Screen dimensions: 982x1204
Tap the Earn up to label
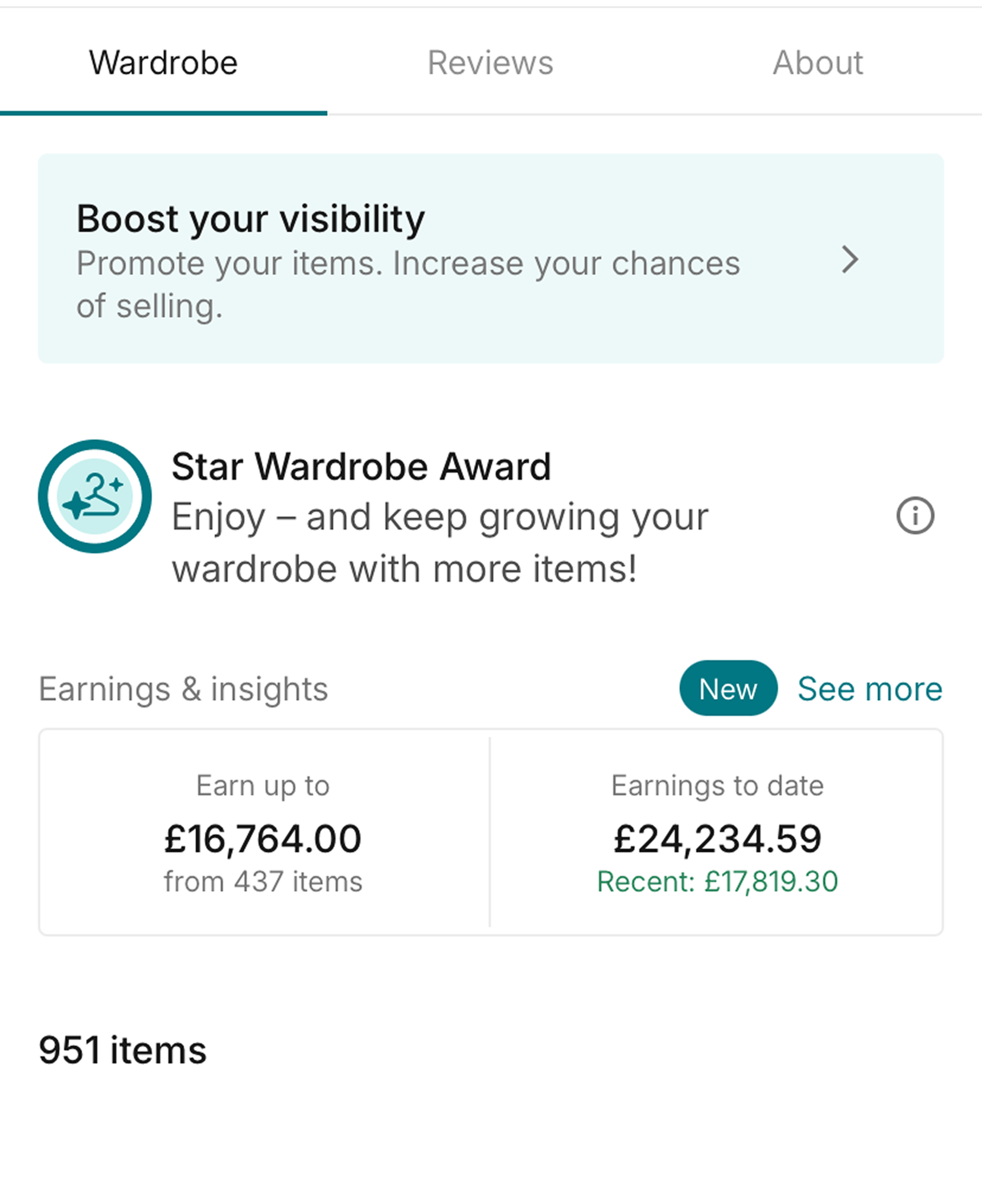(x=263, y=786)
